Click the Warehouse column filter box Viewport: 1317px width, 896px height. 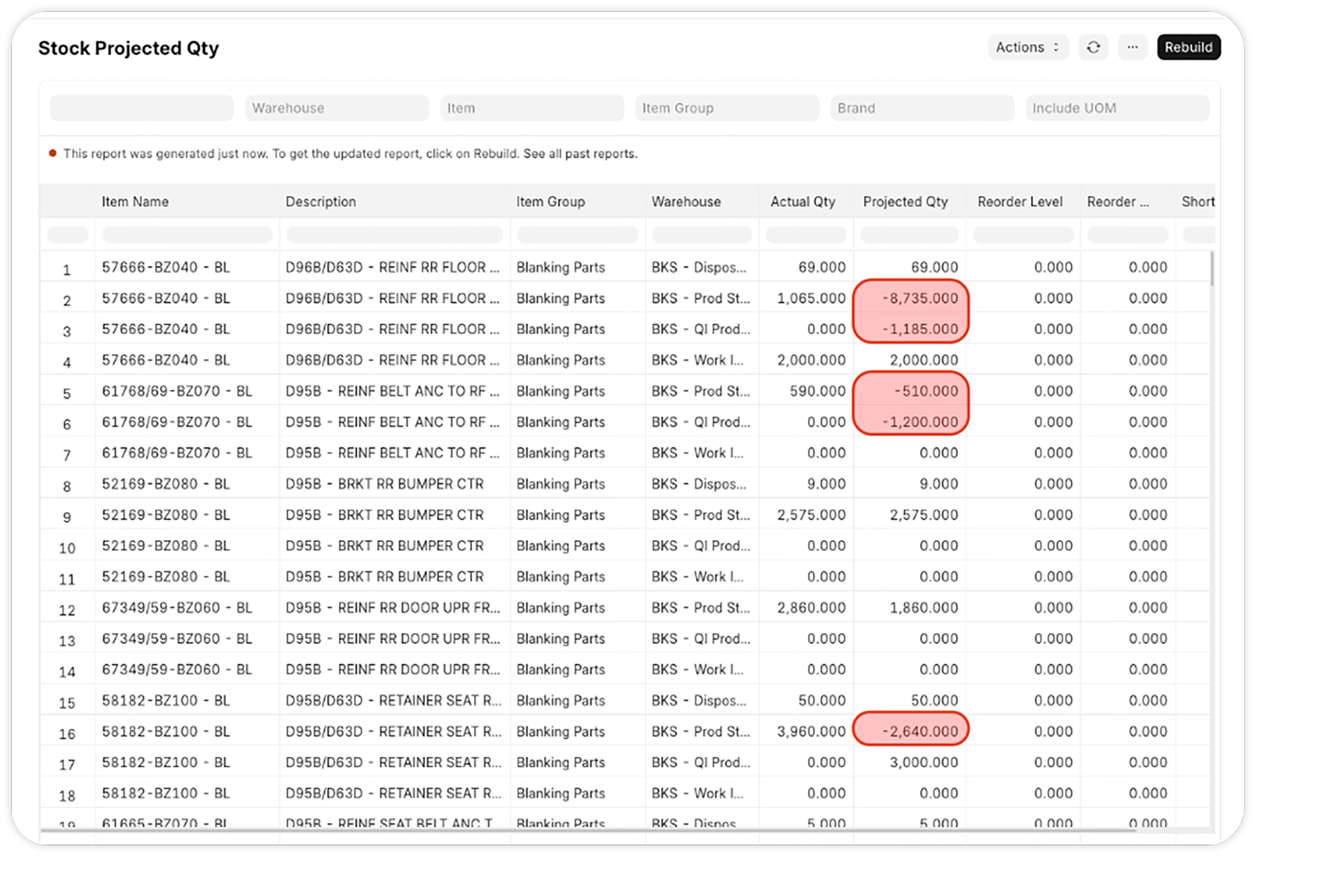(x=701, y=235)
